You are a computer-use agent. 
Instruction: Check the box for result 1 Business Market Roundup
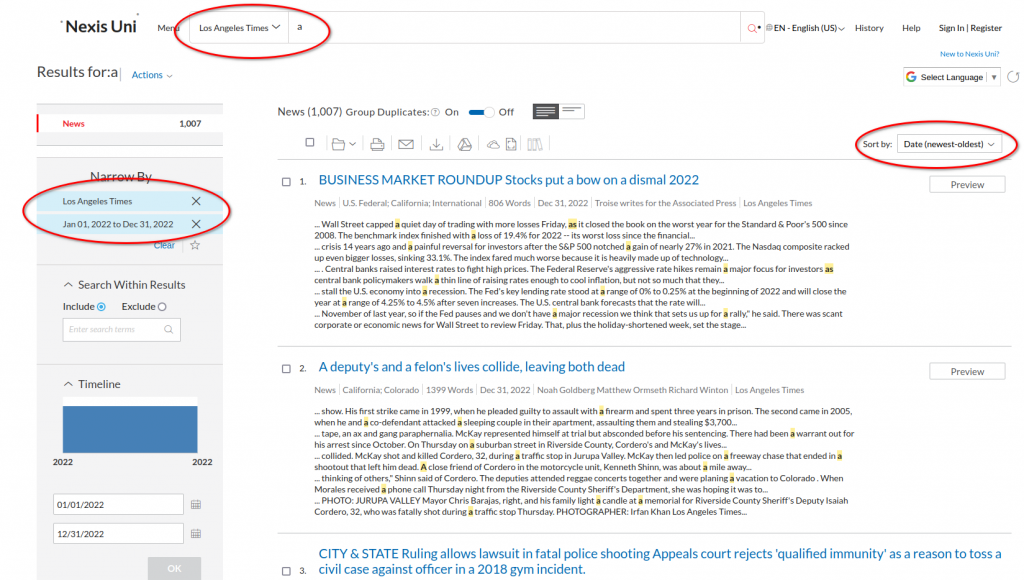click(286, 182)
